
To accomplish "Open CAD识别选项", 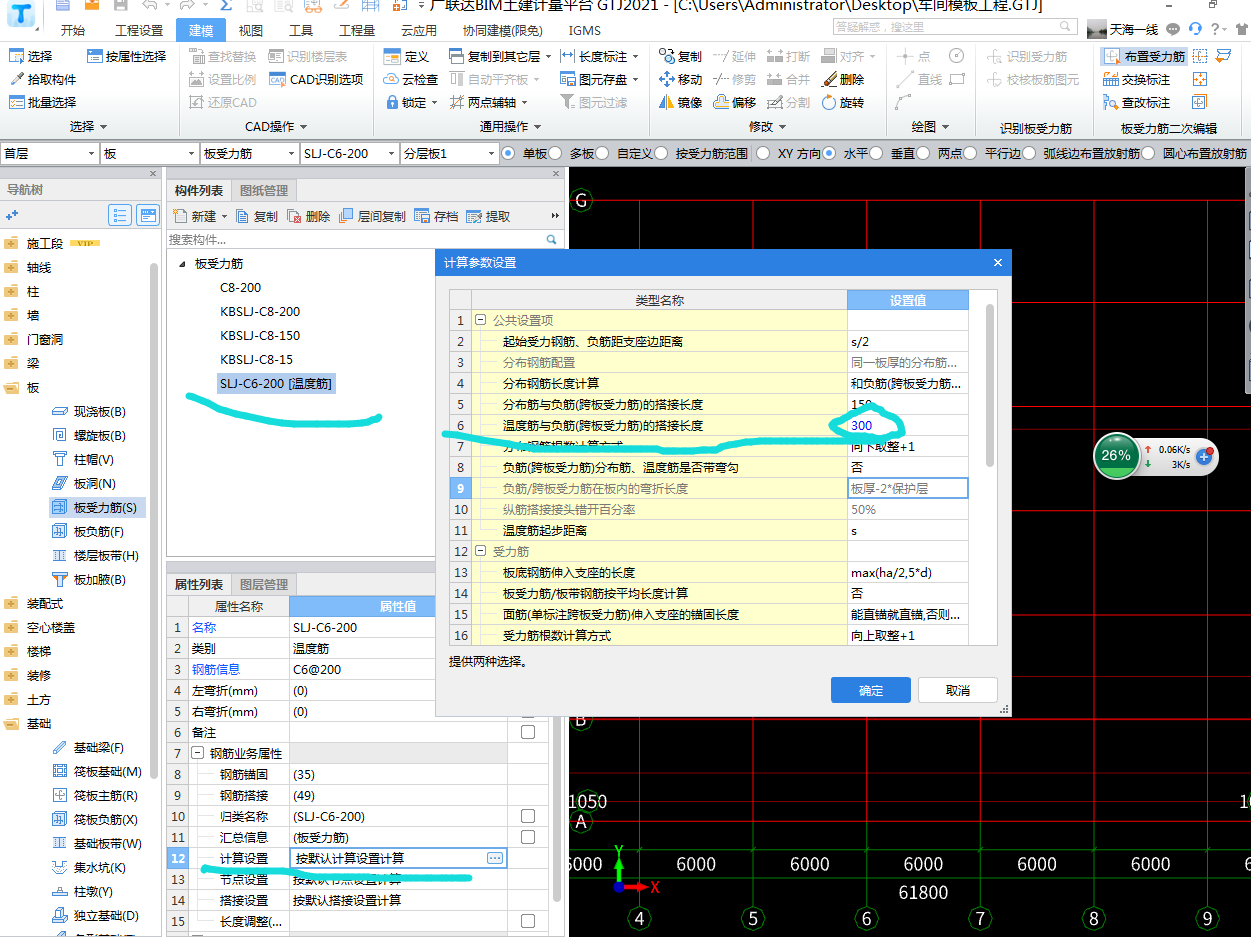I will tap(316, 79).
